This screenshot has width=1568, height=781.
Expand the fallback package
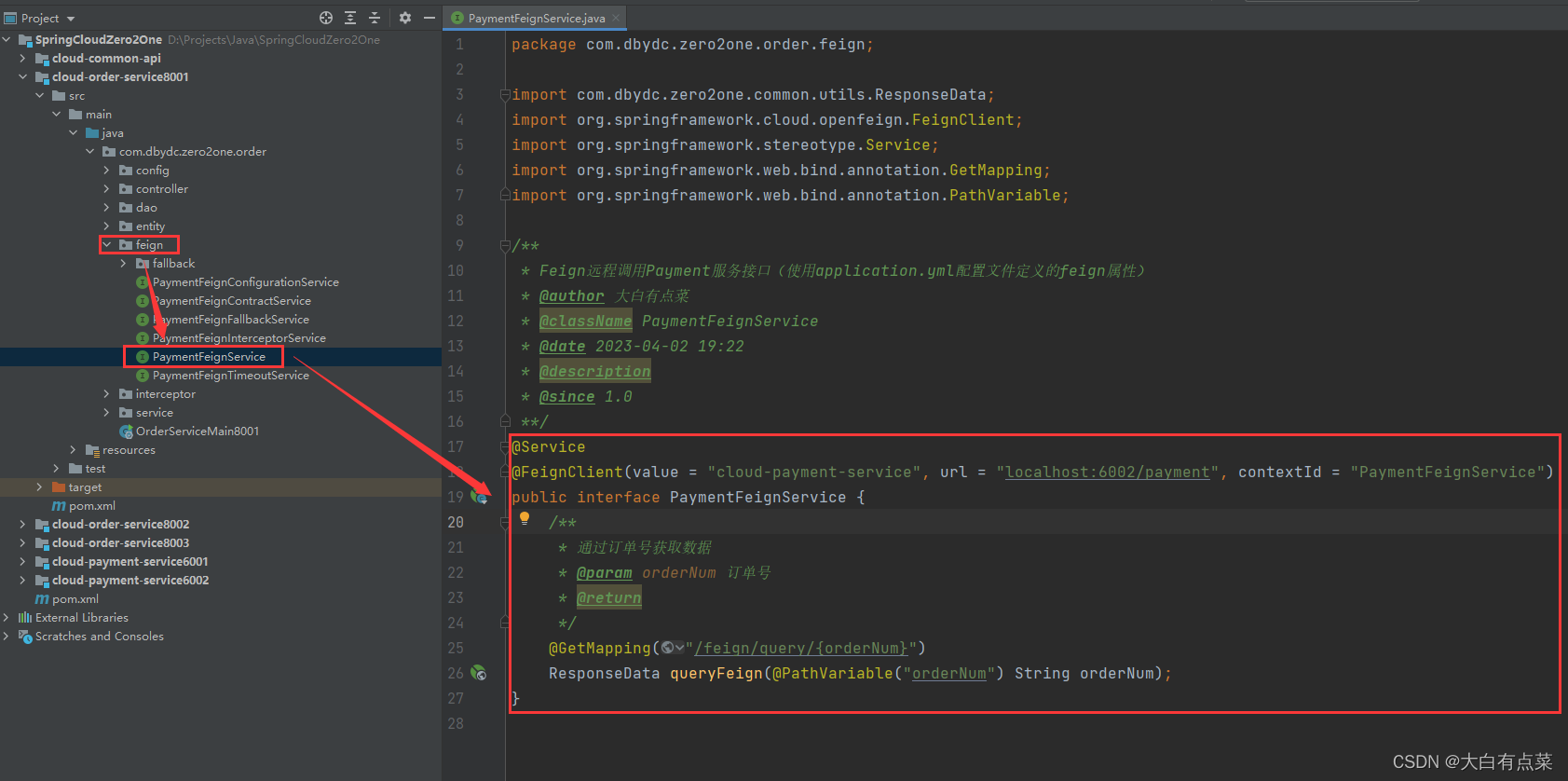pyautogui.click(x=124, y=264)
